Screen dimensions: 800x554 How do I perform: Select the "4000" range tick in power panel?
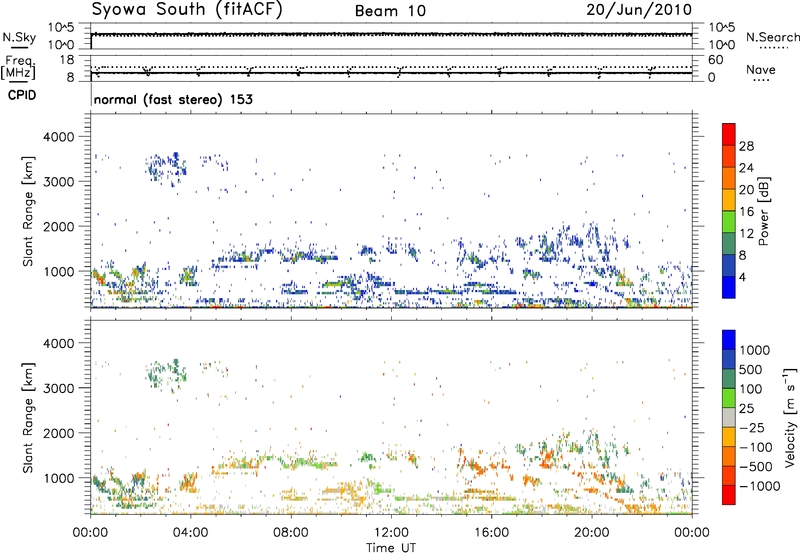click(59, 137)
